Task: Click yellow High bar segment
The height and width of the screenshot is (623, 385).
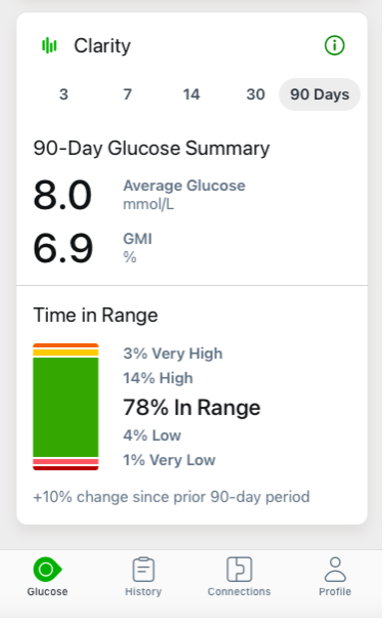Action: 66,352
